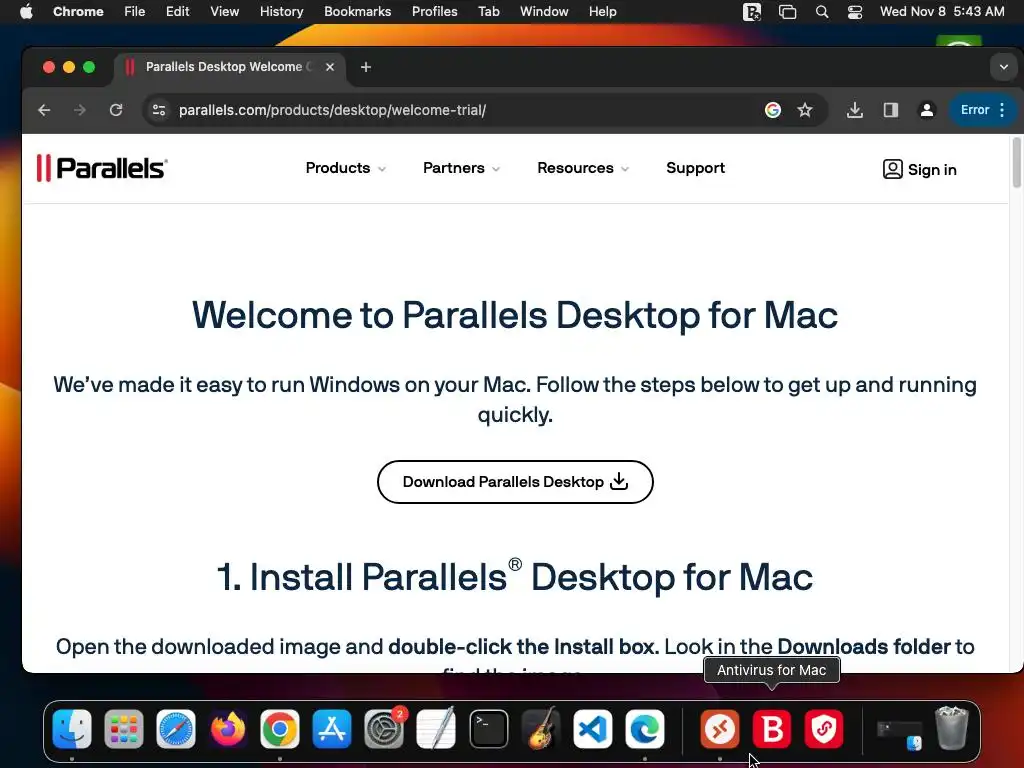Click the Google icon in address bar
Screen dimensions: 1024x768
(x=773, y=110)
